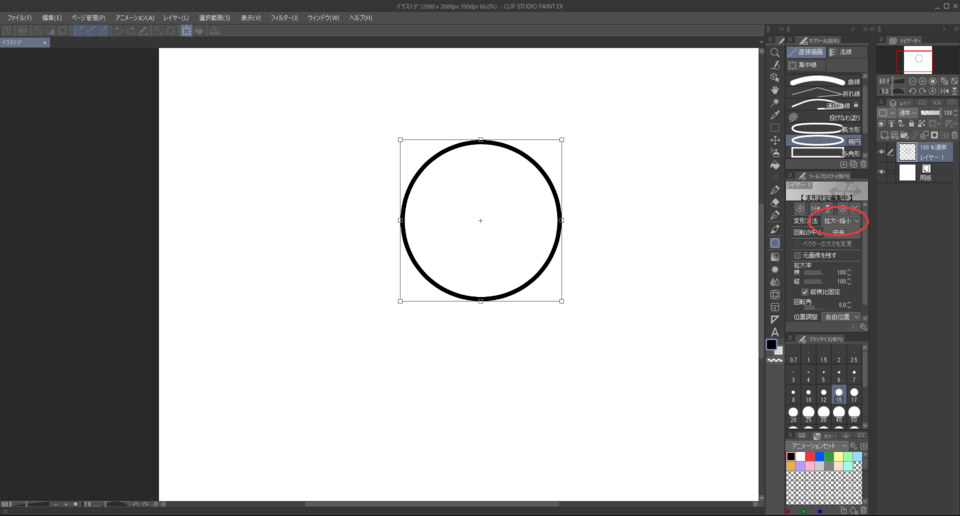Image resolution: width=960 pixels, height=516 pixels.
Task: Click top-center transform handle of circle
Action: [481, 140]
